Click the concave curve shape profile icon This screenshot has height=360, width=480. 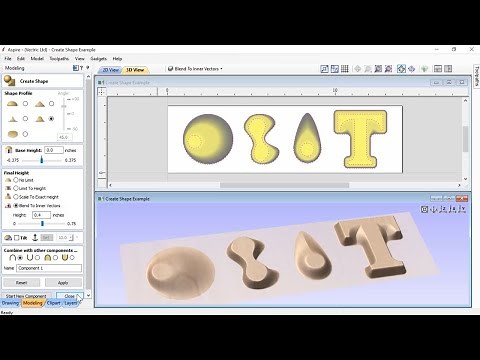click(x=12, y=119)
